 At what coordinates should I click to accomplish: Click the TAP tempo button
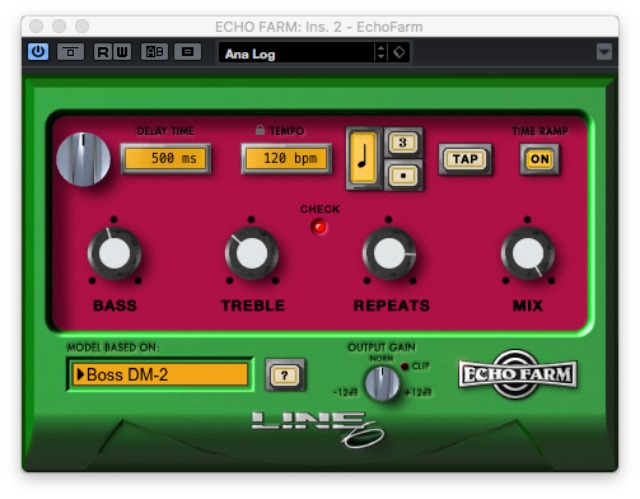coord(465,159)
